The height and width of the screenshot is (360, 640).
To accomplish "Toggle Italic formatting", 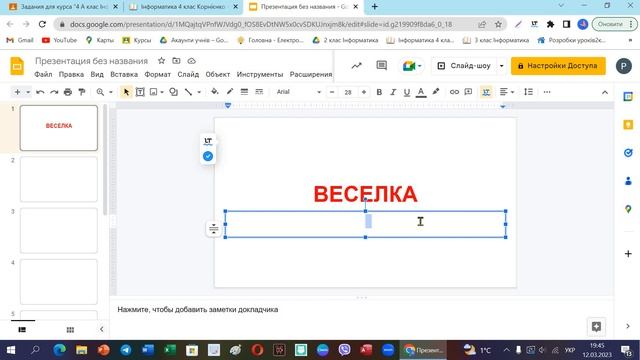I will tap(393, 92).
